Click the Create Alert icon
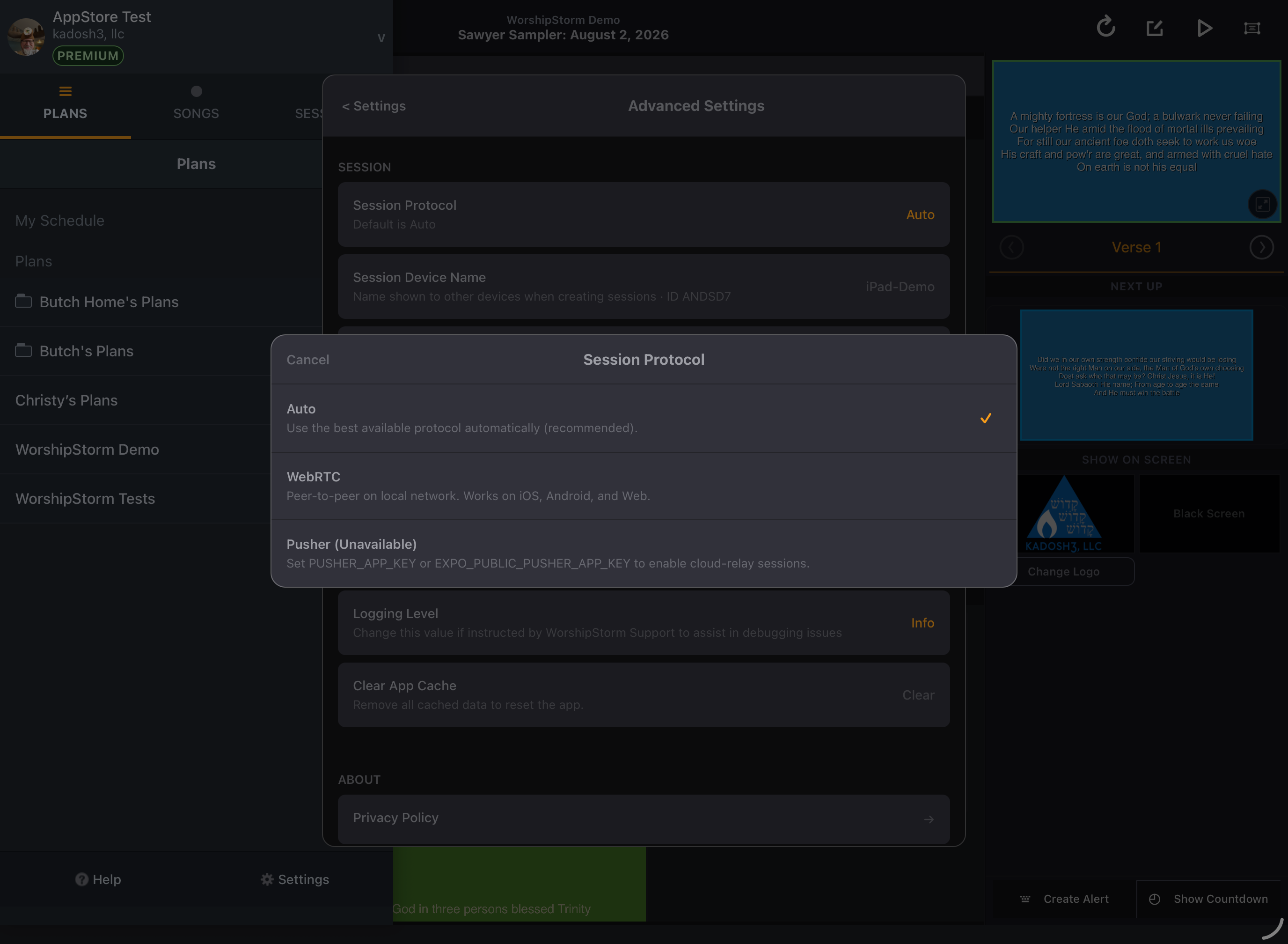 tap(1025, 899)
